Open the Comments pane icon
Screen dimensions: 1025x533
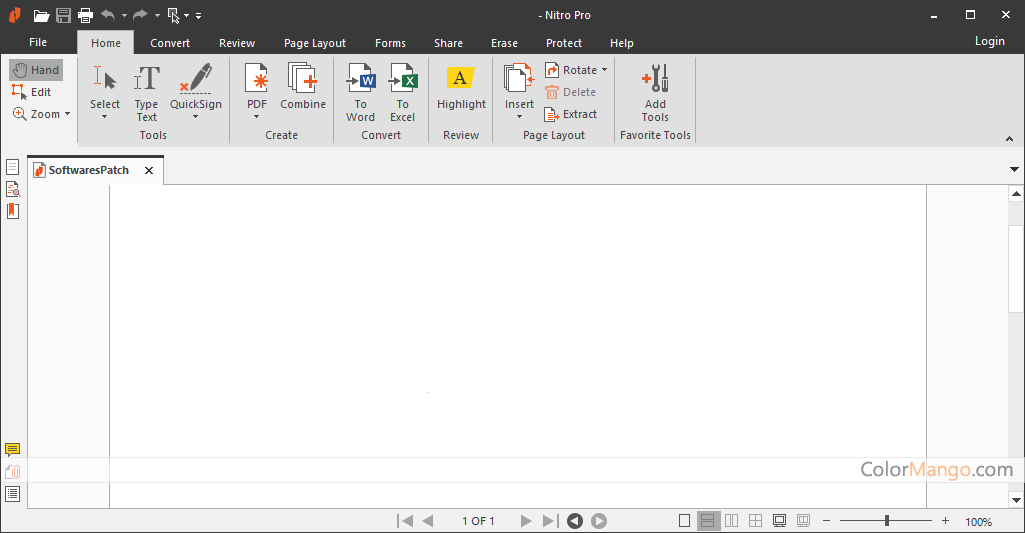13,450
